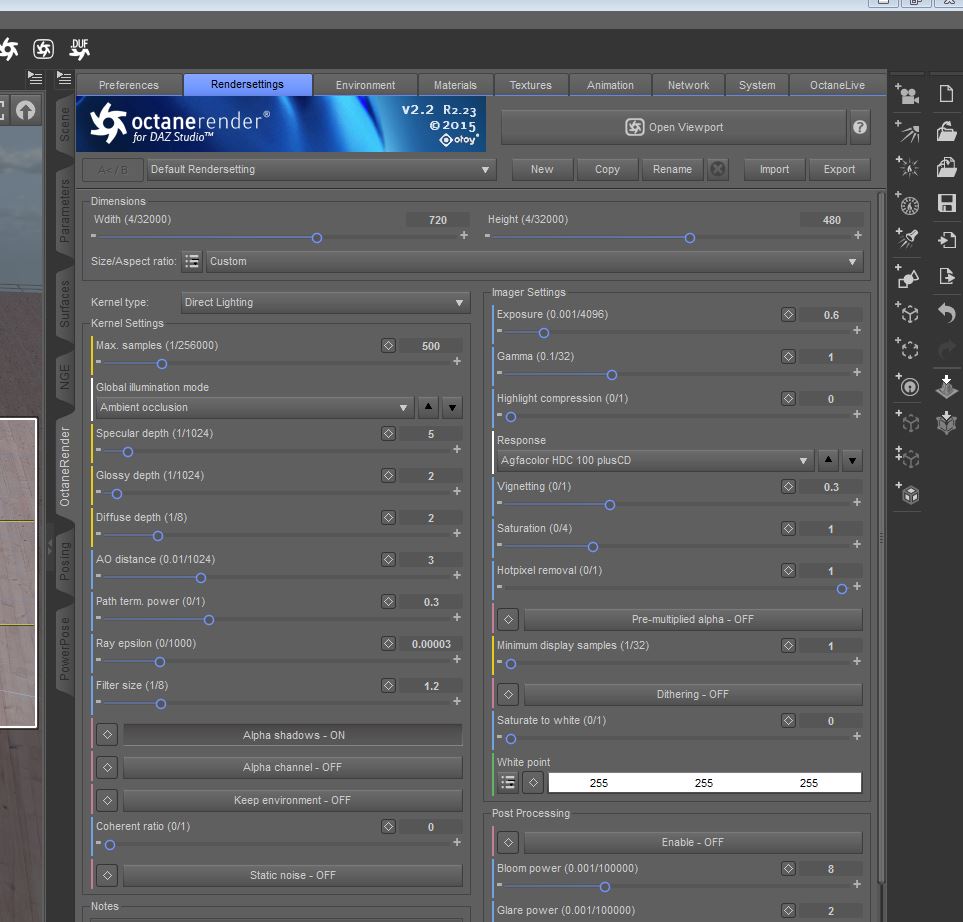Click the Open Viewport button

coord(674,127)
